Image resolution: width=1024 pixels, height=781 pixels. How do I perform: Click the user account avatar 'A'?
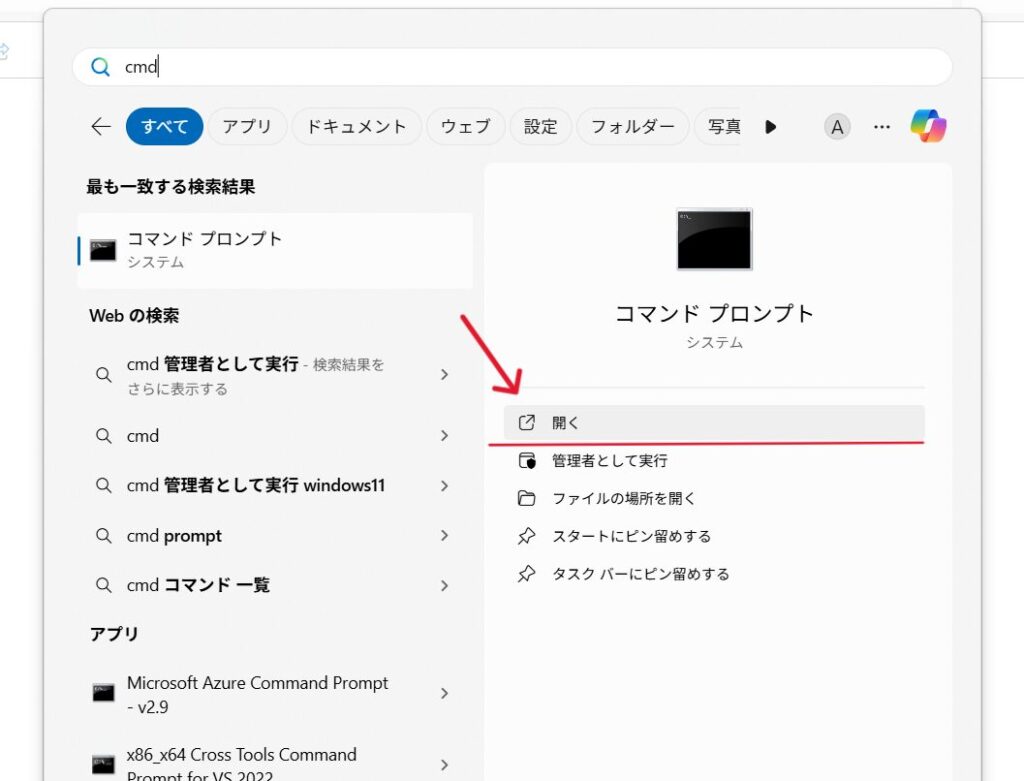click(837, 126)
